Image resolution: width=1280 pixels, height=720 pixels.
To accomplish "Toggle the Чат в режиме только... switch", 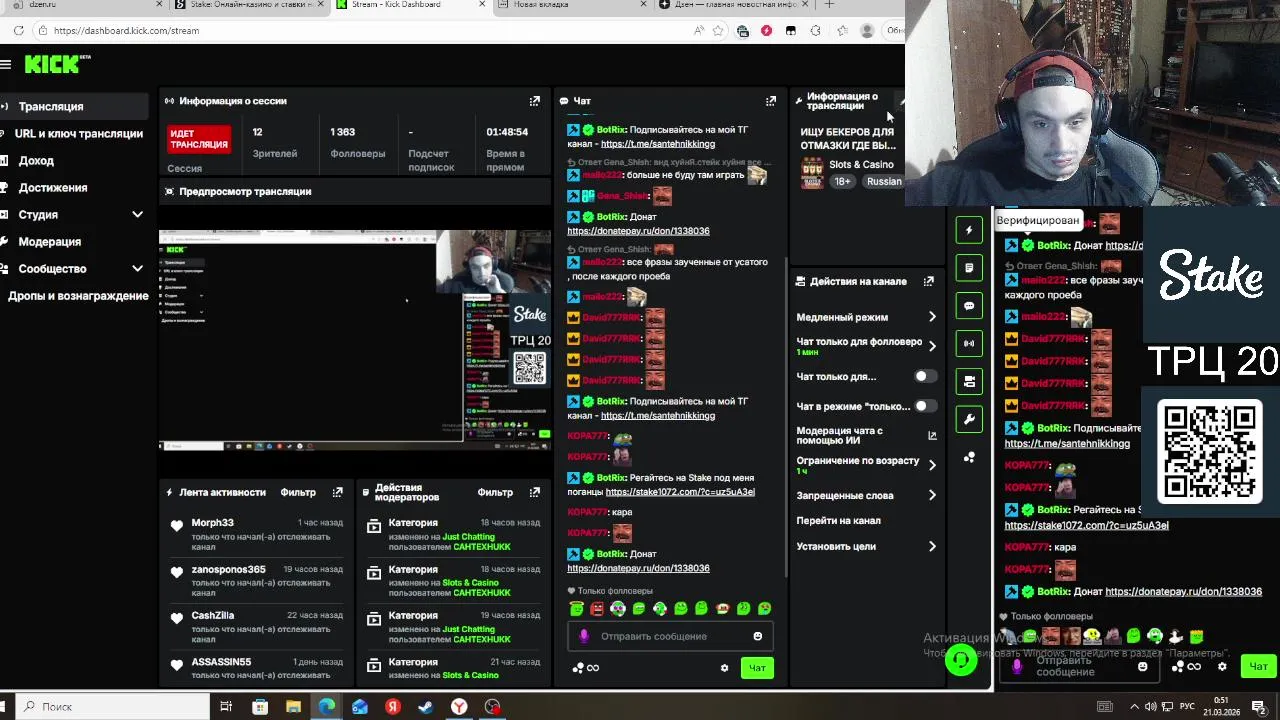I will [925, 406].
